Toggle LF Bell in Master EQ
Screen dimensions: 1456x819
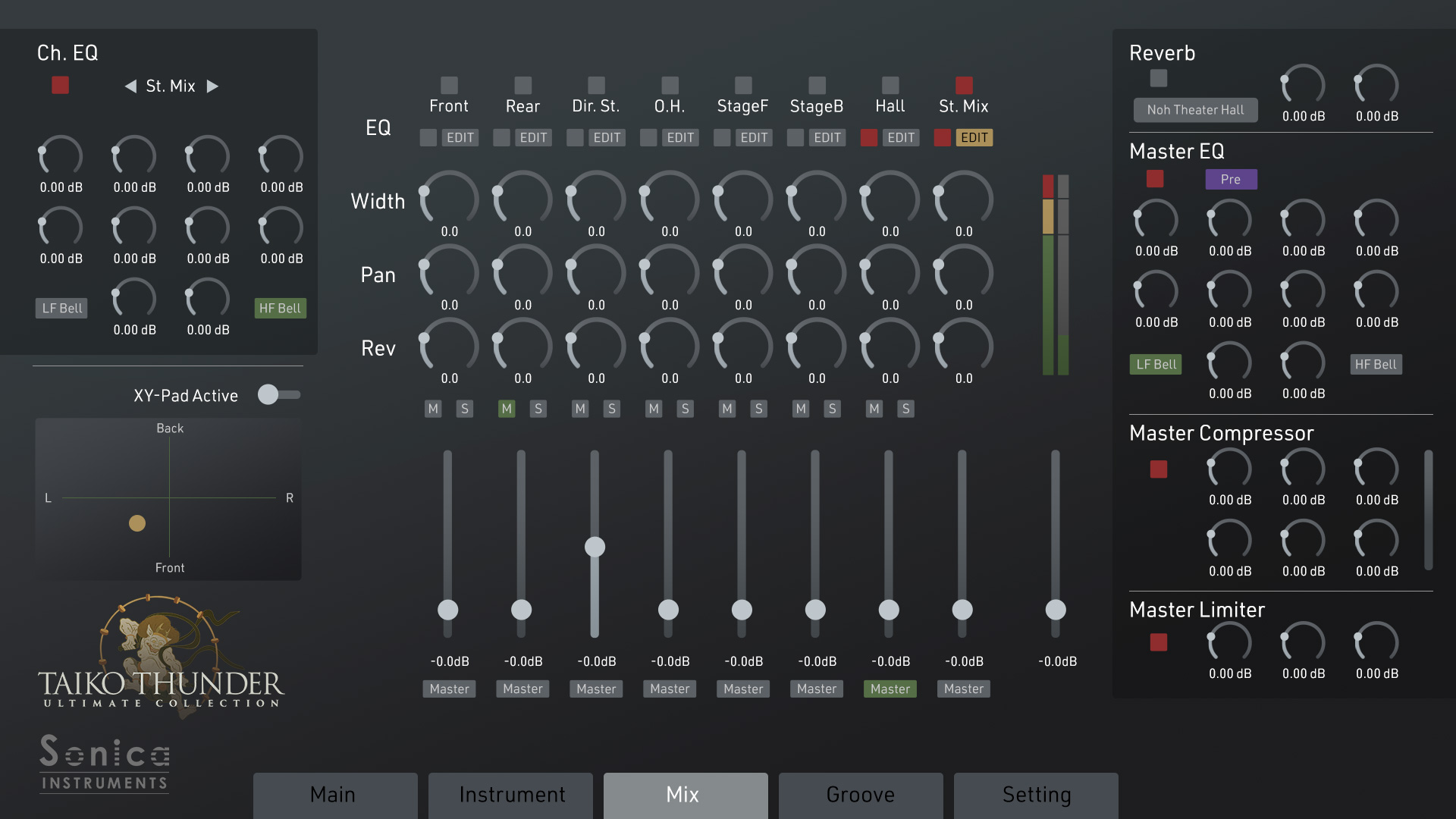click(x=1156, y=364)
